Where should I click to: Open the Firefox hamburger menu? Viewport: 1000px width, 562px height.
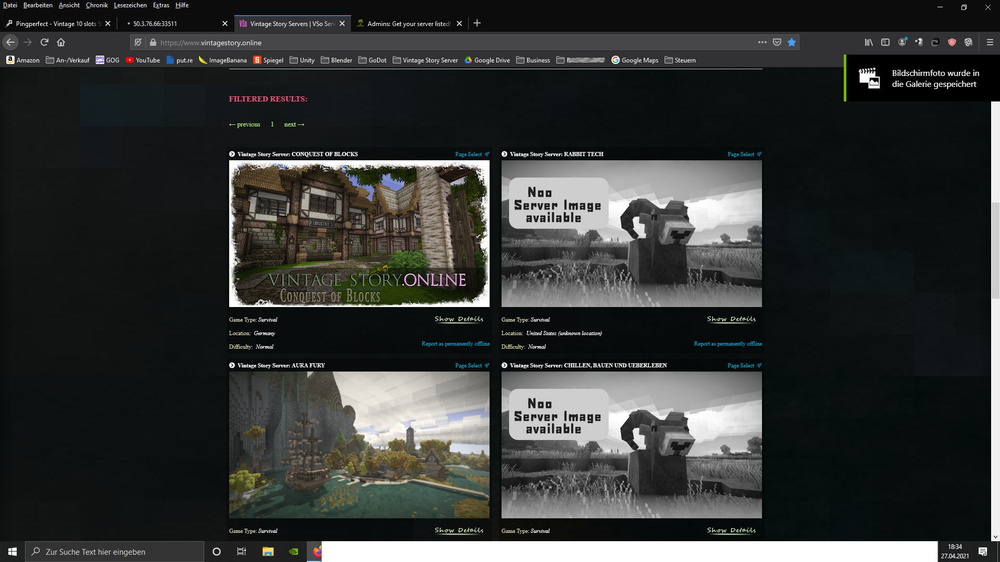(989, 42)
